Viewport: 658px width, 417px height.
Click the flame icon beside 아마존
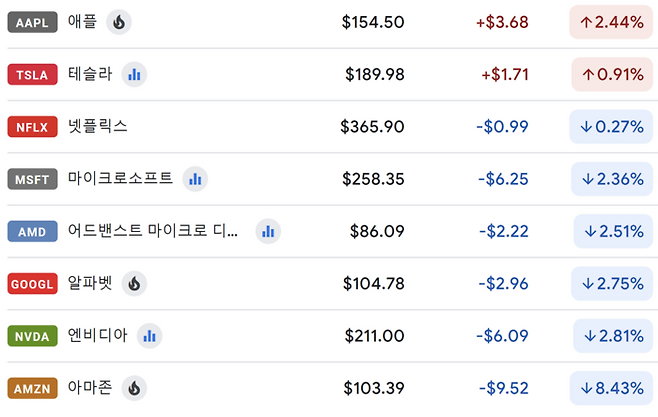tap(134, 388)
